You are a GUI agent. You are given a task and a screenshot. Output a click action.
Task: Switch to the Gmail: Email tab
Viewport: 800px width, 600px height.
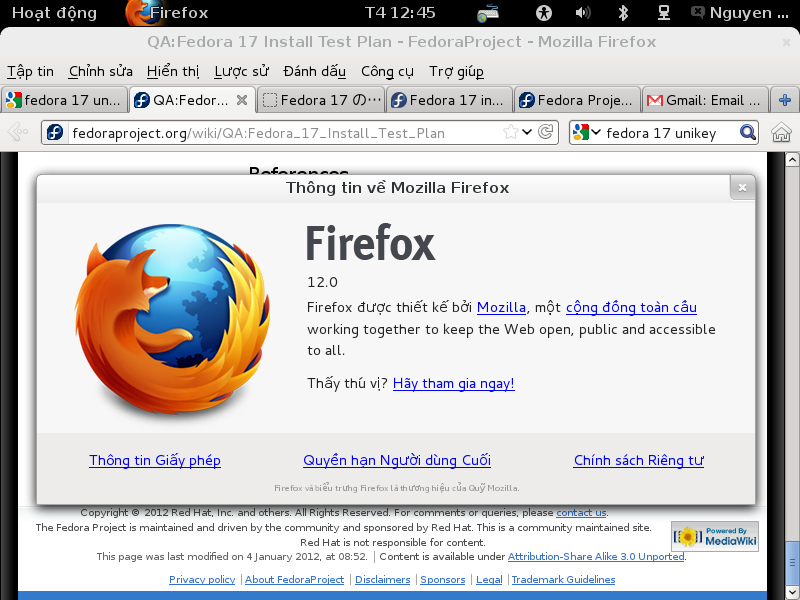[x=705, y=100]
